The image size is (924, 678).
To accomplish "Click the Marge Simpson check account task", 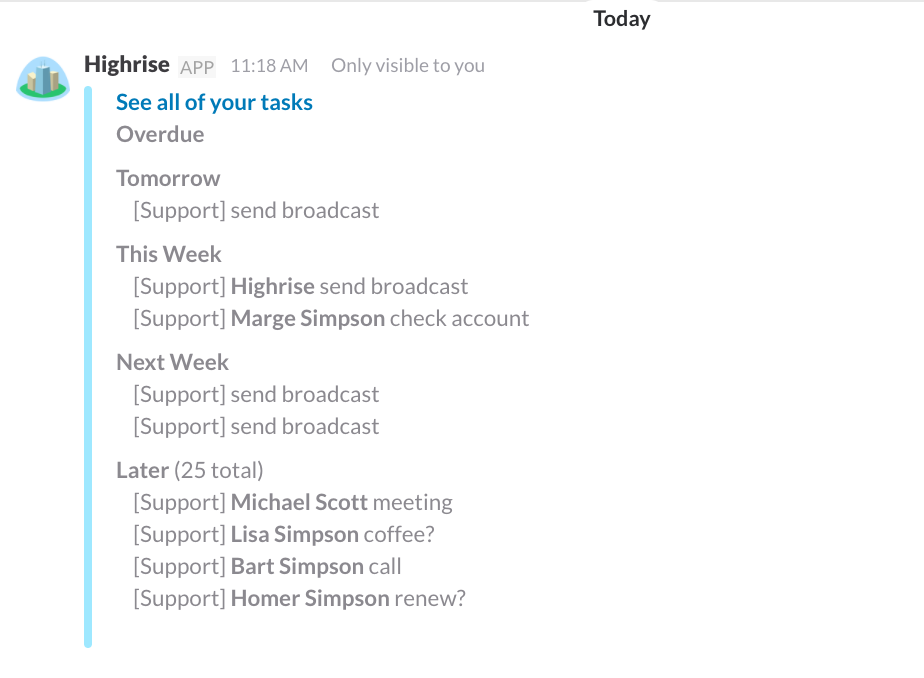I will [x=330, y=317].
